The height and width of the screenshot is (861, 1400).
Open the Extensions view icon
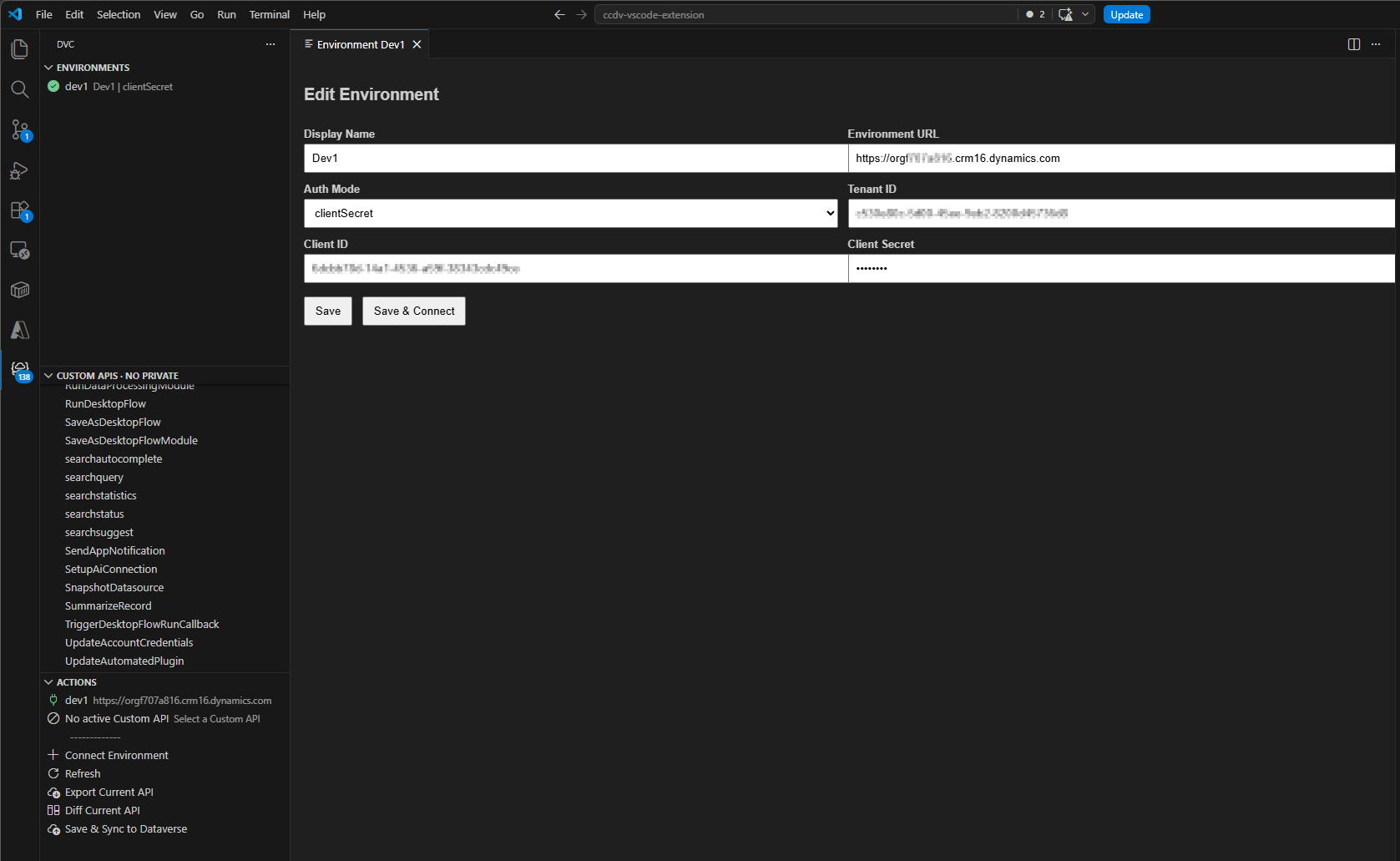pyautogui.click(x=20, y=210)
